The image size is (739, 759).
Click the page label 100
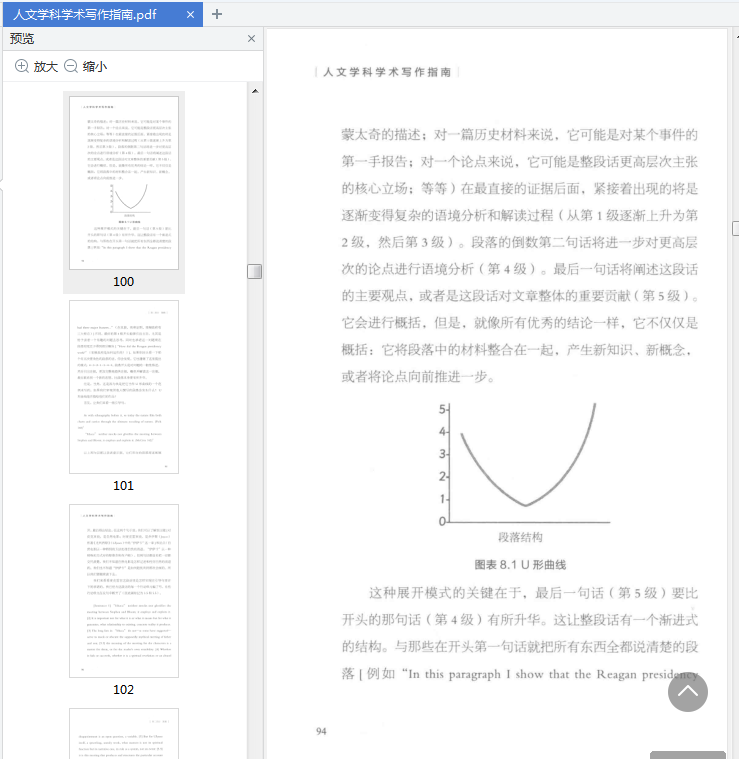tap(123, 282)
